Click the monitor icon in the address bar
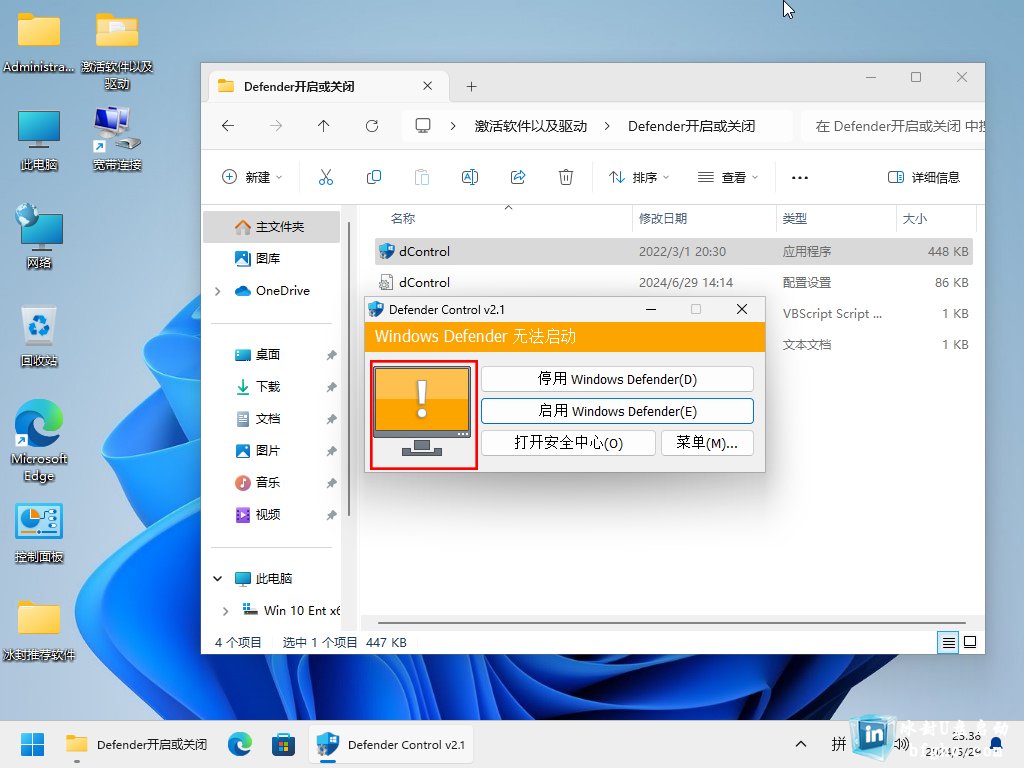The height and width of the screenshot is (768, 1024). pyautogui.click(x=423, y=125)
